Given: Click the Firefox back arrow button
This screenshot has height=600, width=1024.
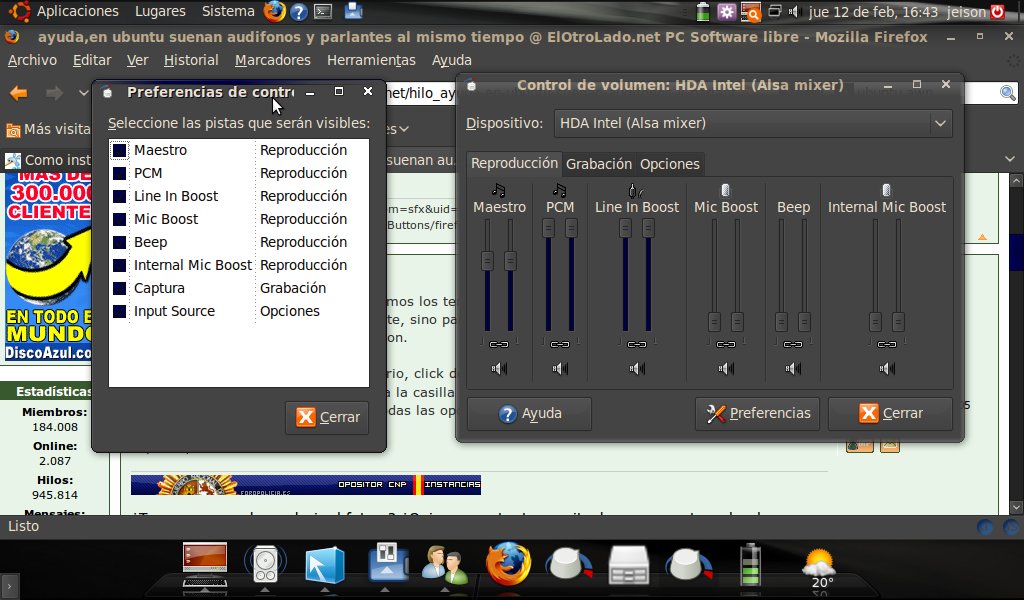Looking at the screenshot, I should click(x=19, y=93).
